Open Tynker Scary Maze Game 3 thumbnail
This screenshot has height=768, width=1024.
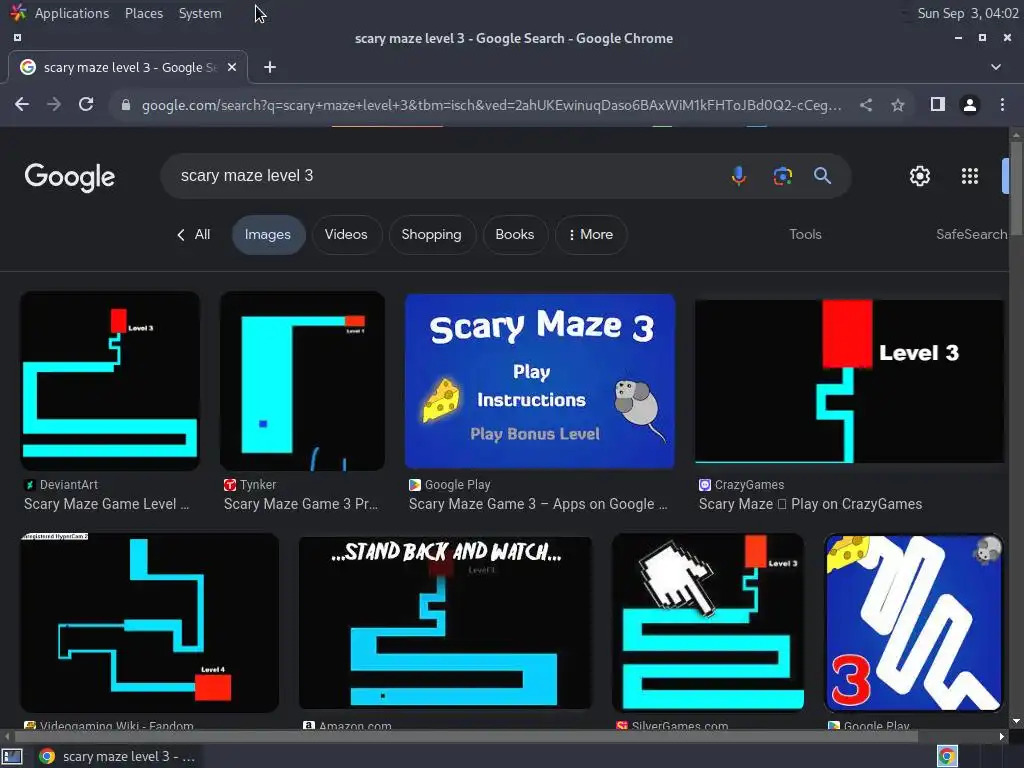point(302,381)
